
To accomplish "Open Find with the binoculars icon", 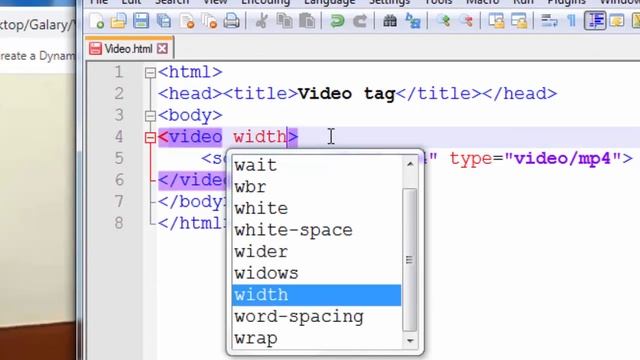I will tap(390, 20).
